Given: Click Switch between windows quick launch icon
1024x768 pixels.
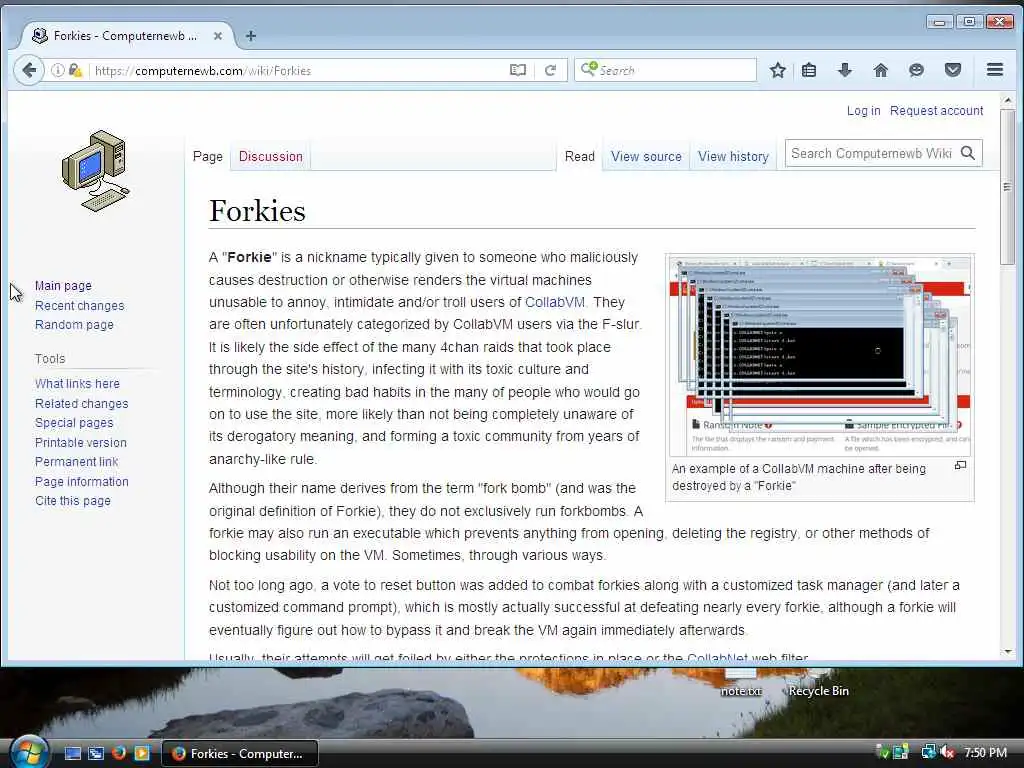Looking at the screenshot, I should click(96, 753).
